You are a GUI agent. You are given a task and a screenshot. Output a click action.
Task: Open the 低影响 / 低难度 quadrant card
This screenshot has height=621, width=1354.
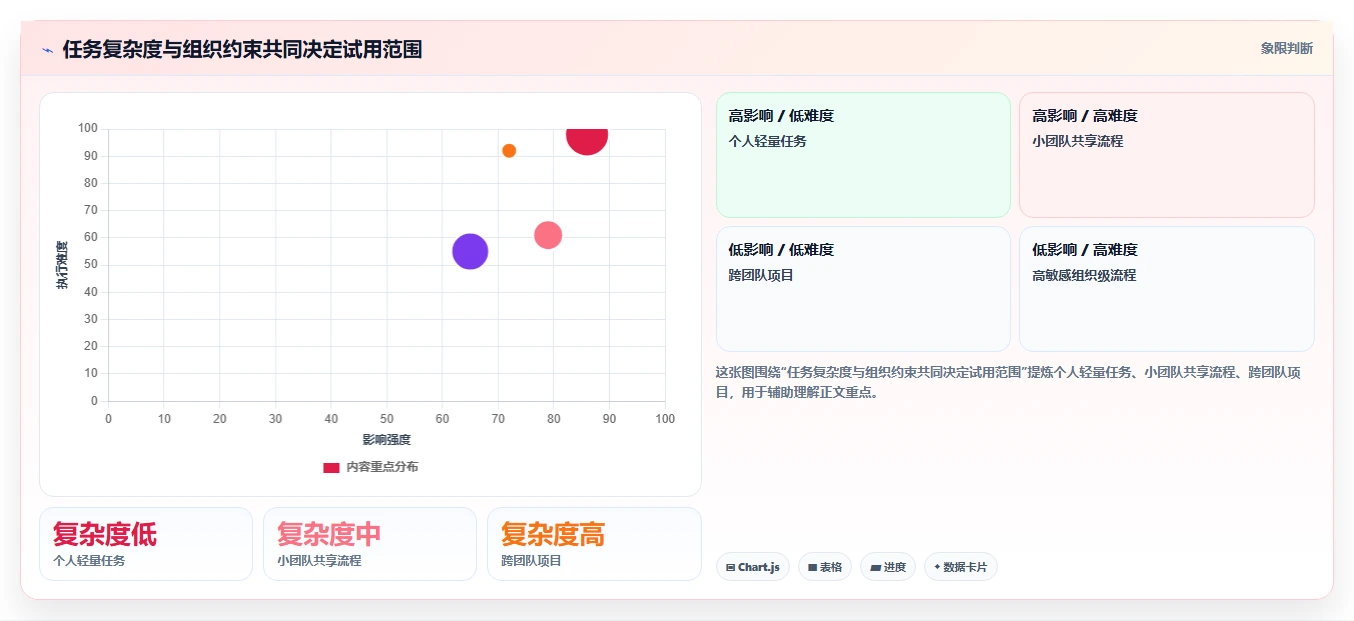point(864,289)
